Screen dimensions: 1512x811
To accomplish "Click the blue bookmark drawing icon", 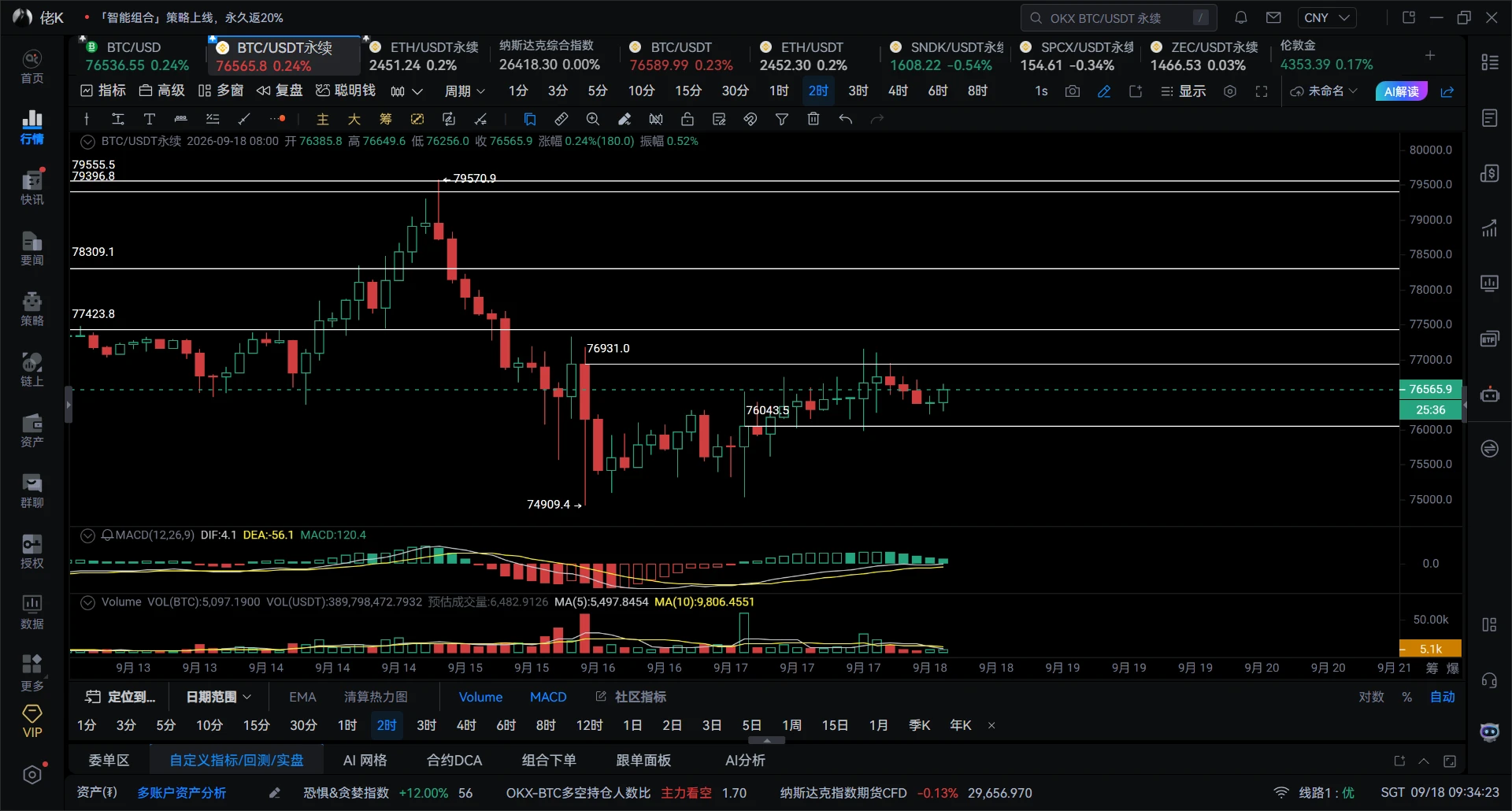I will tap(530, 119).
